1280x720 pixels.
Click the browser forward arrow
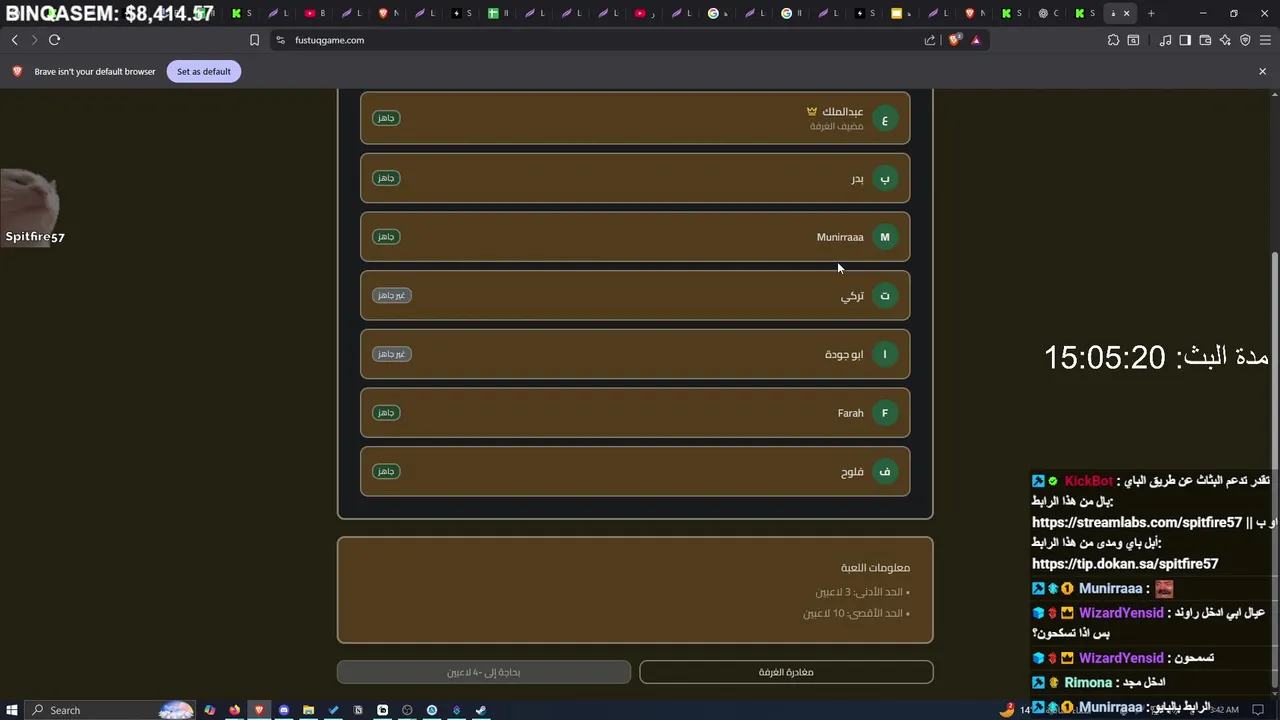click(34, 40)
